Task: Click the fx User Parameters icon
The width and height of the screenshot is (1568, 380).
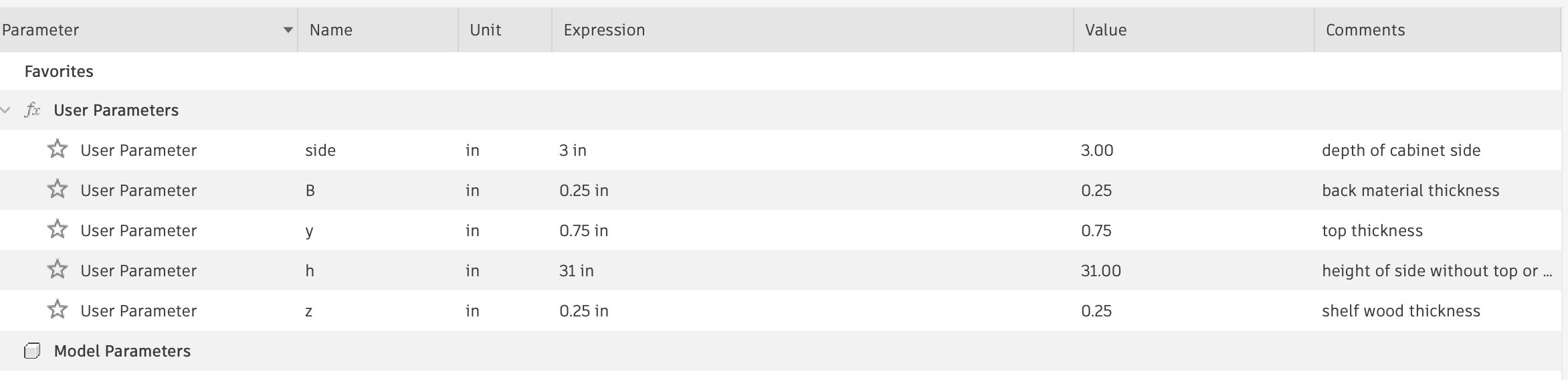Action: click(32, 110)
